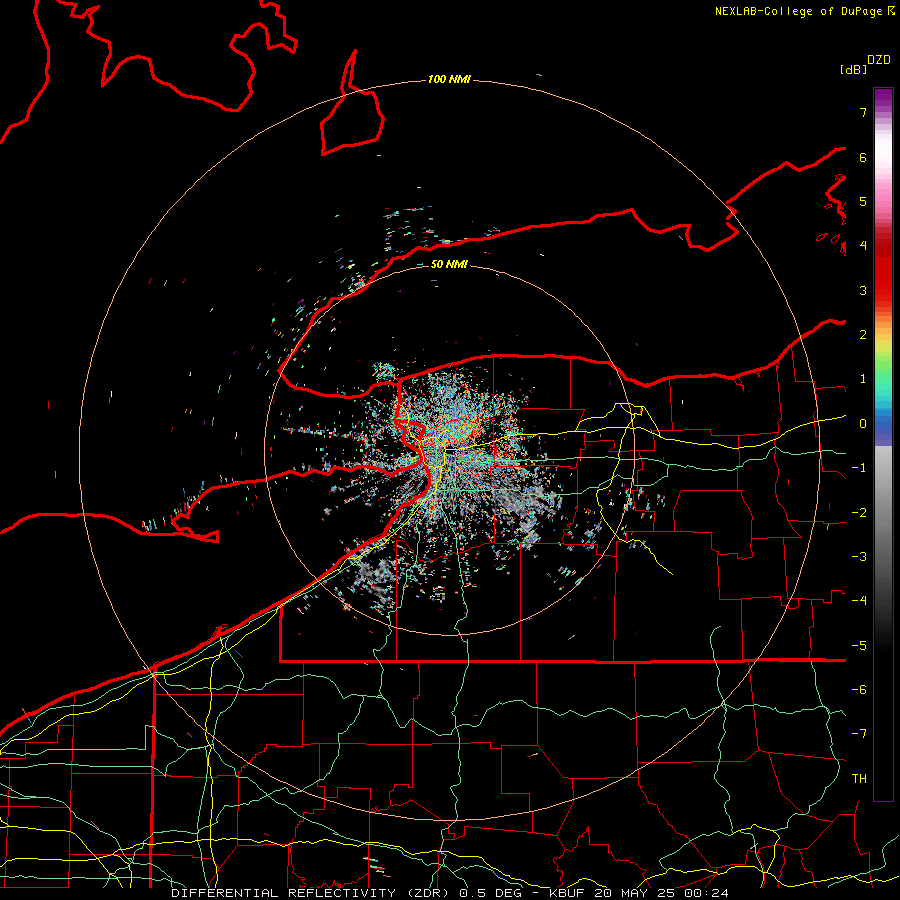The height and width of the screenshot is (900, 900).
Task: Click the -2 value on the color scale
Action: pos(859,513)
